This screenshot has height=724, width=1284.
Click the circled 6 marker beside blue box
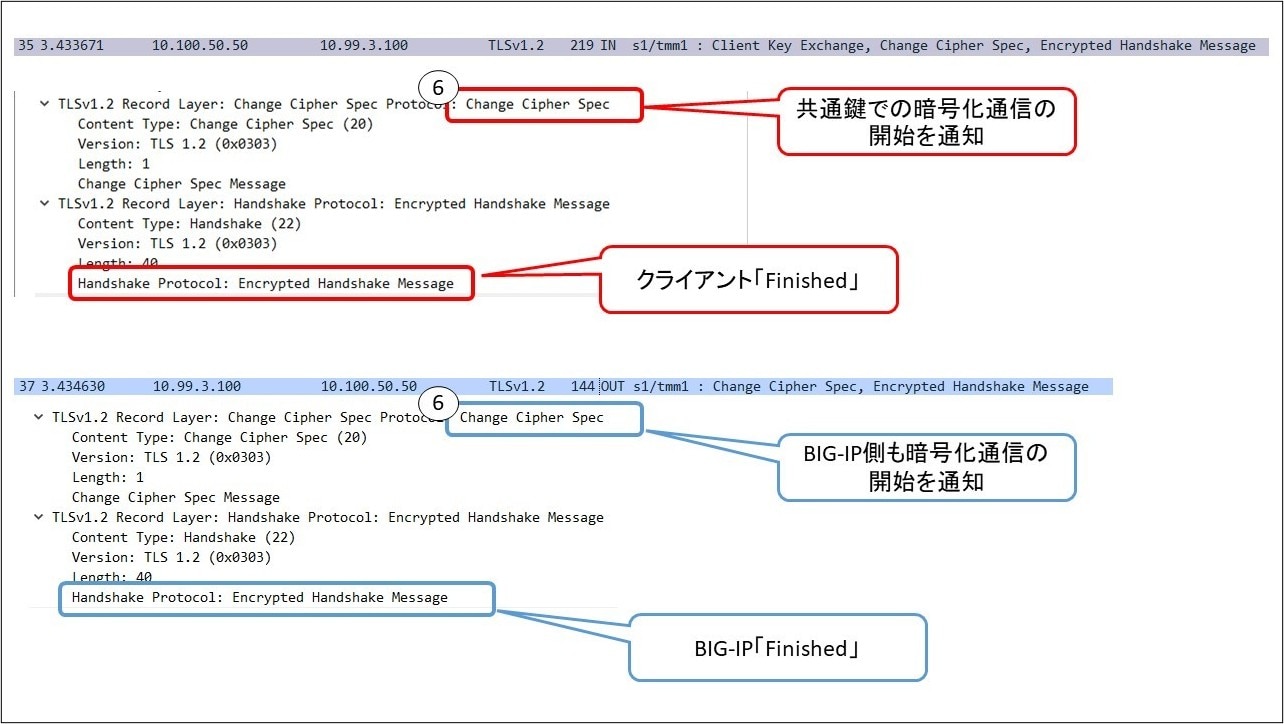click(437, 402)
